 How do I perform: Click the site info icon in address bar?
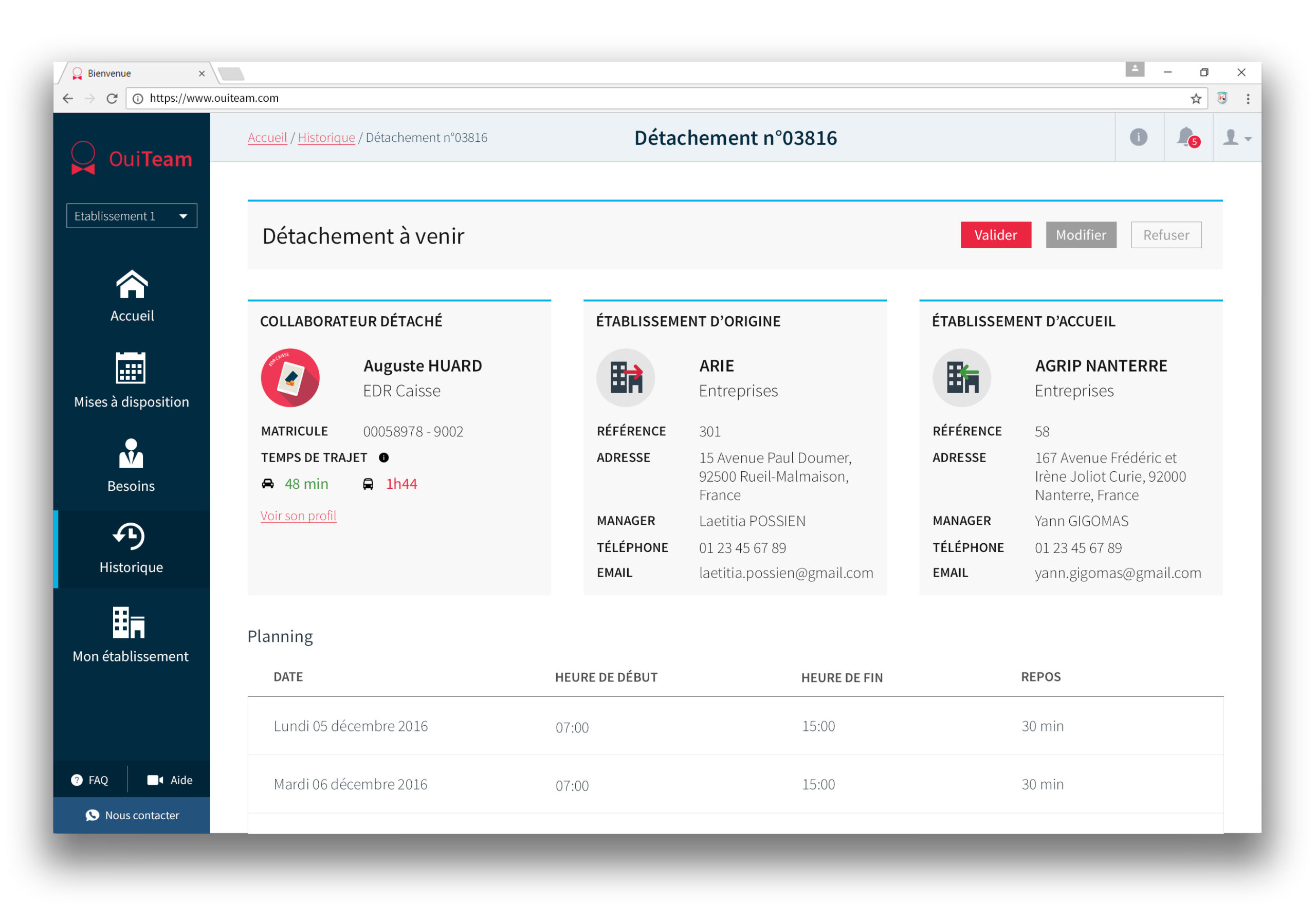click(x=138, y=99)
